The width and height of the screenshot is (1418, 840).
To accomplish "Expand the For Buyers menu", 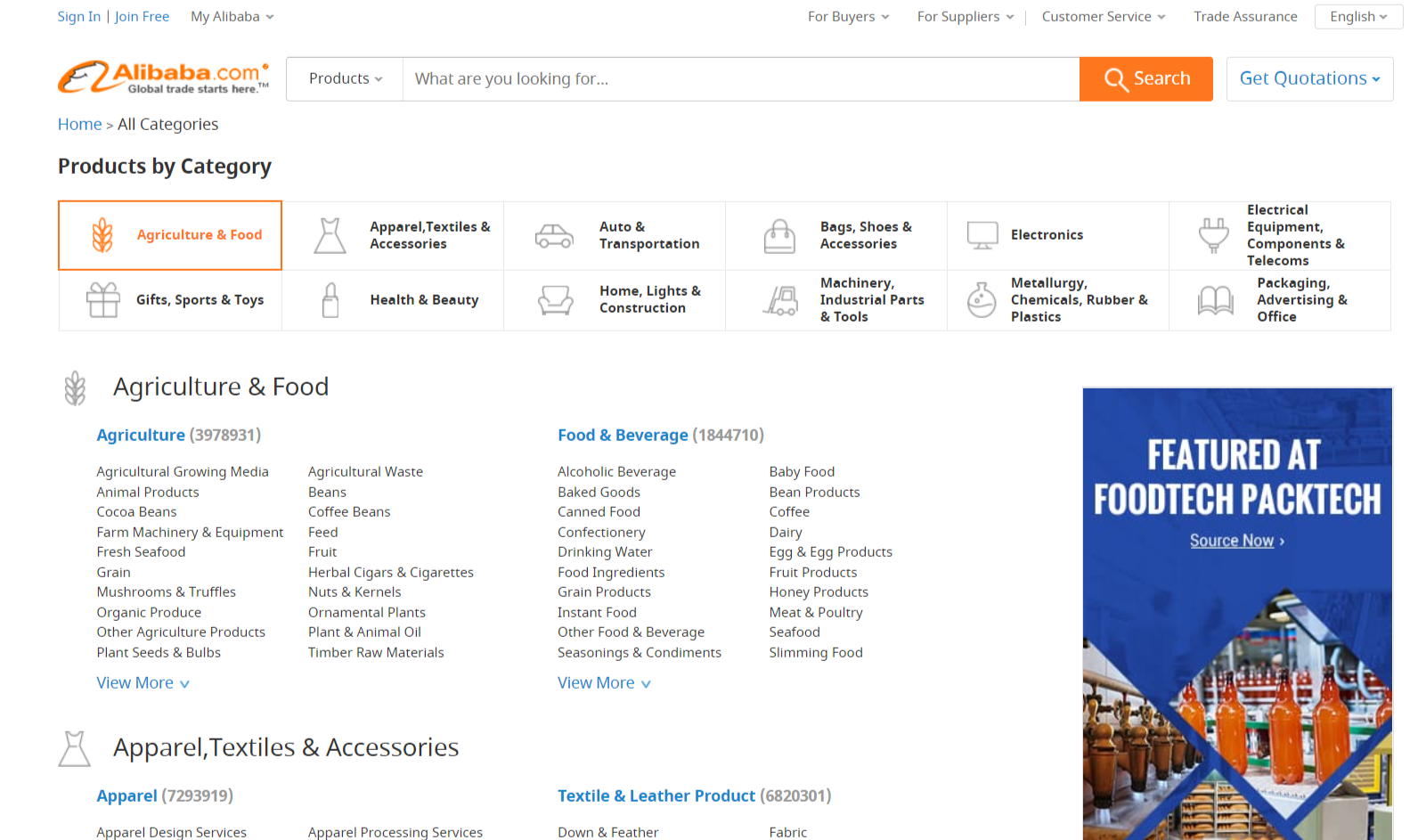I will pos(849,17).
